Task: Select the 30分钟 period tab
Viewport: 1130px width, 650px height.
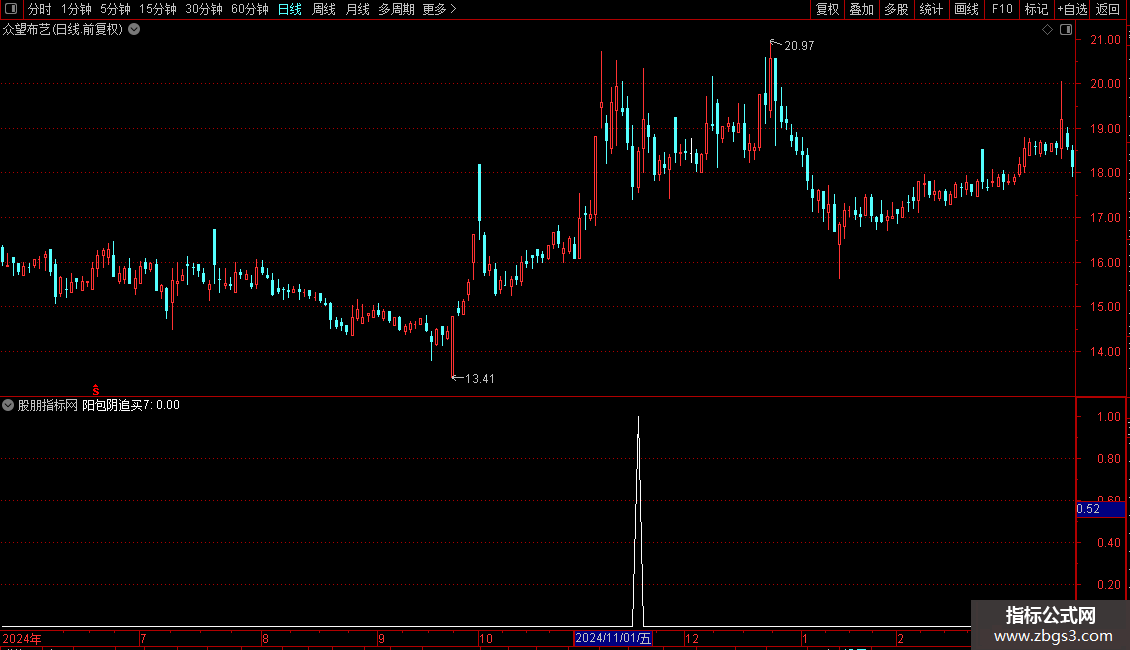Action: [204, 9]
